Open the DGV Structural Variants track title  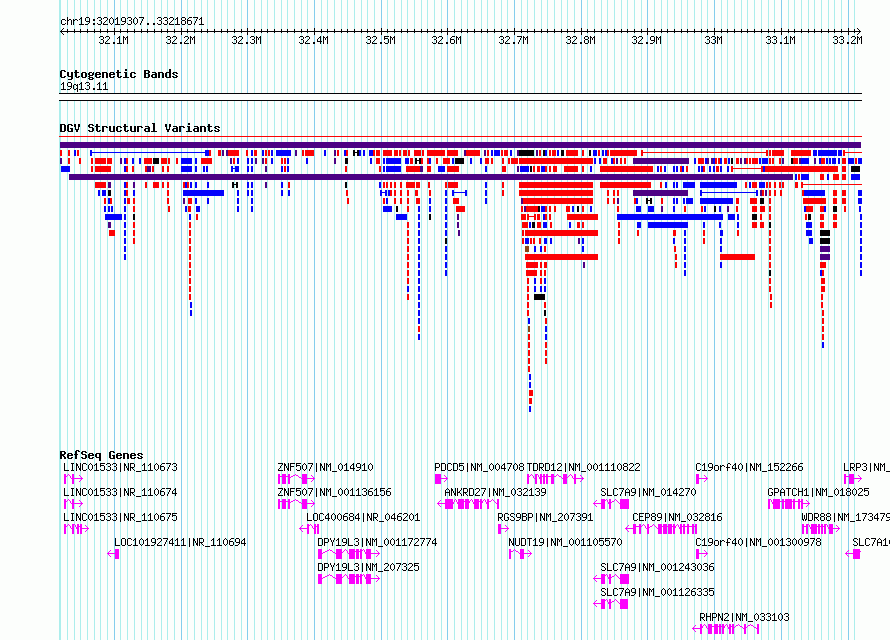click(140, 128)
